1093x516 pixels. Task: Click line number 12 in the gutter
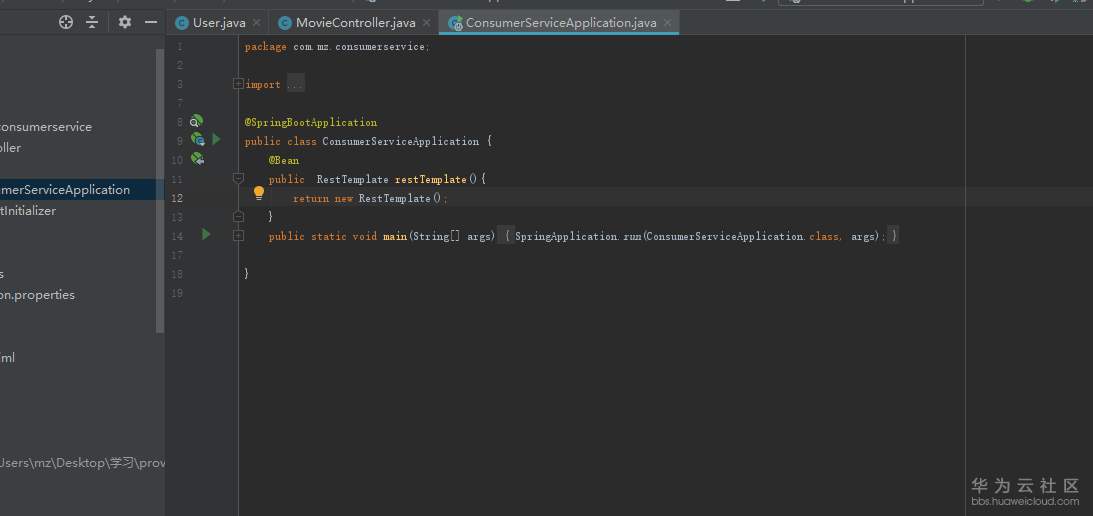pos(177,198)
